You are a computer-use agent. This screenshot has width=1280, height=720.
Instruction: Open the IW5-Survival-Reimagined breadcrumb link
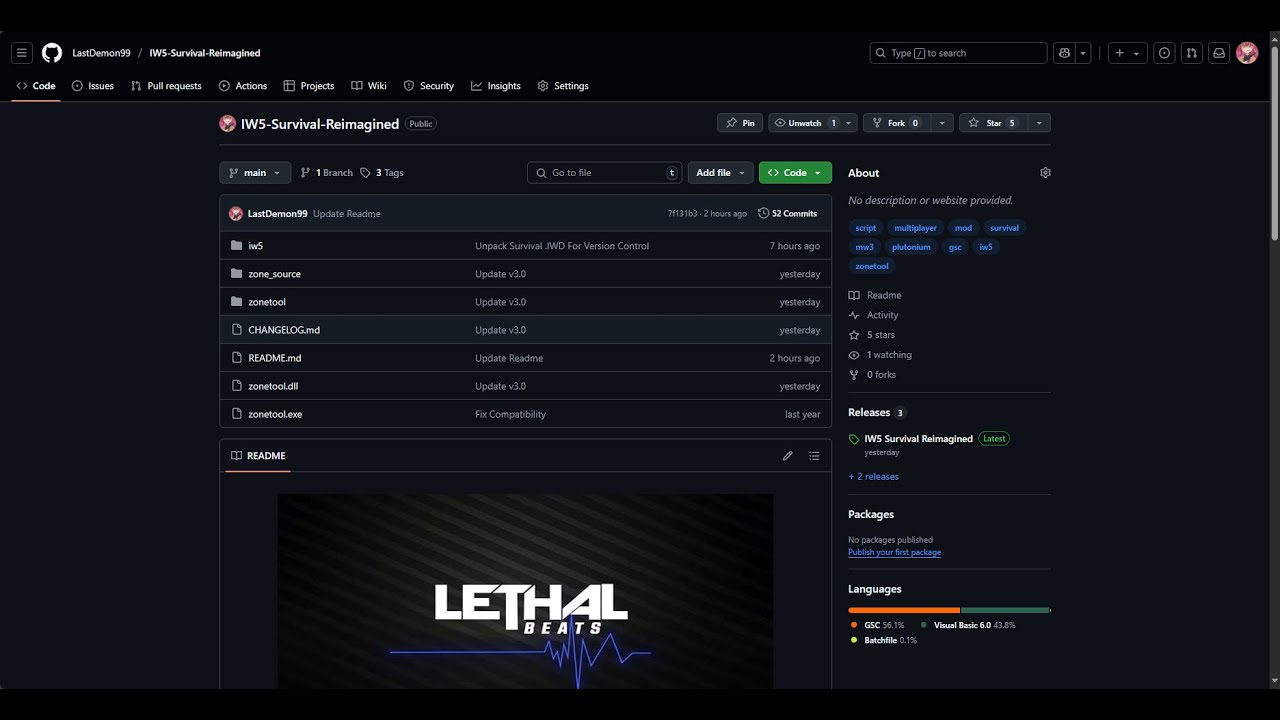(x=205, y=53)
